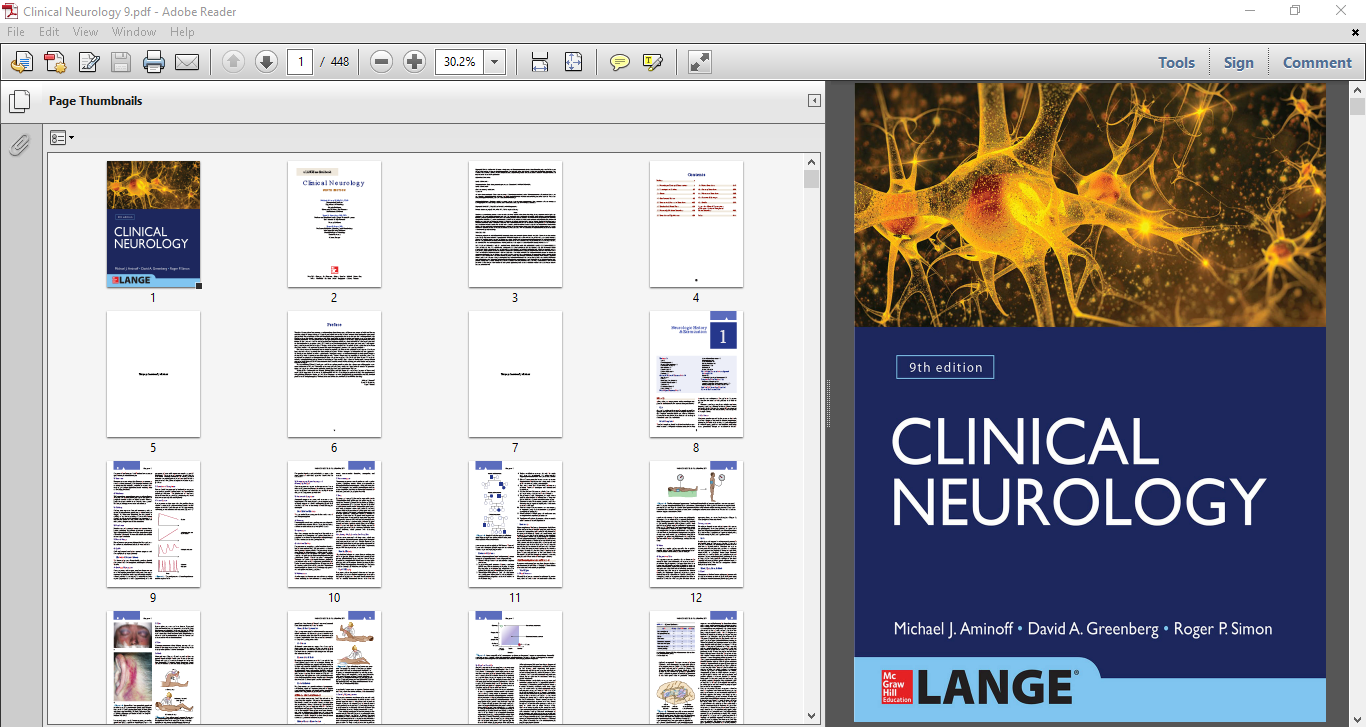Open the Window menu
The height and width of the screenshot is (727, 1366).
click(134, 32)
